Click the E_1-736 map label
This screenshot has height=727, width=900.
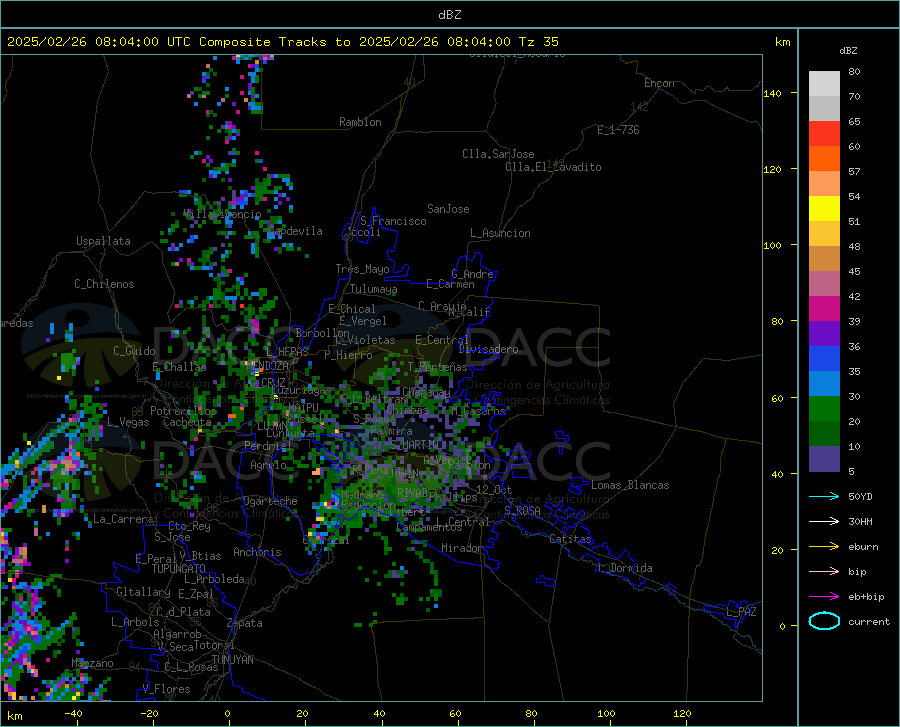click(618, 130)
